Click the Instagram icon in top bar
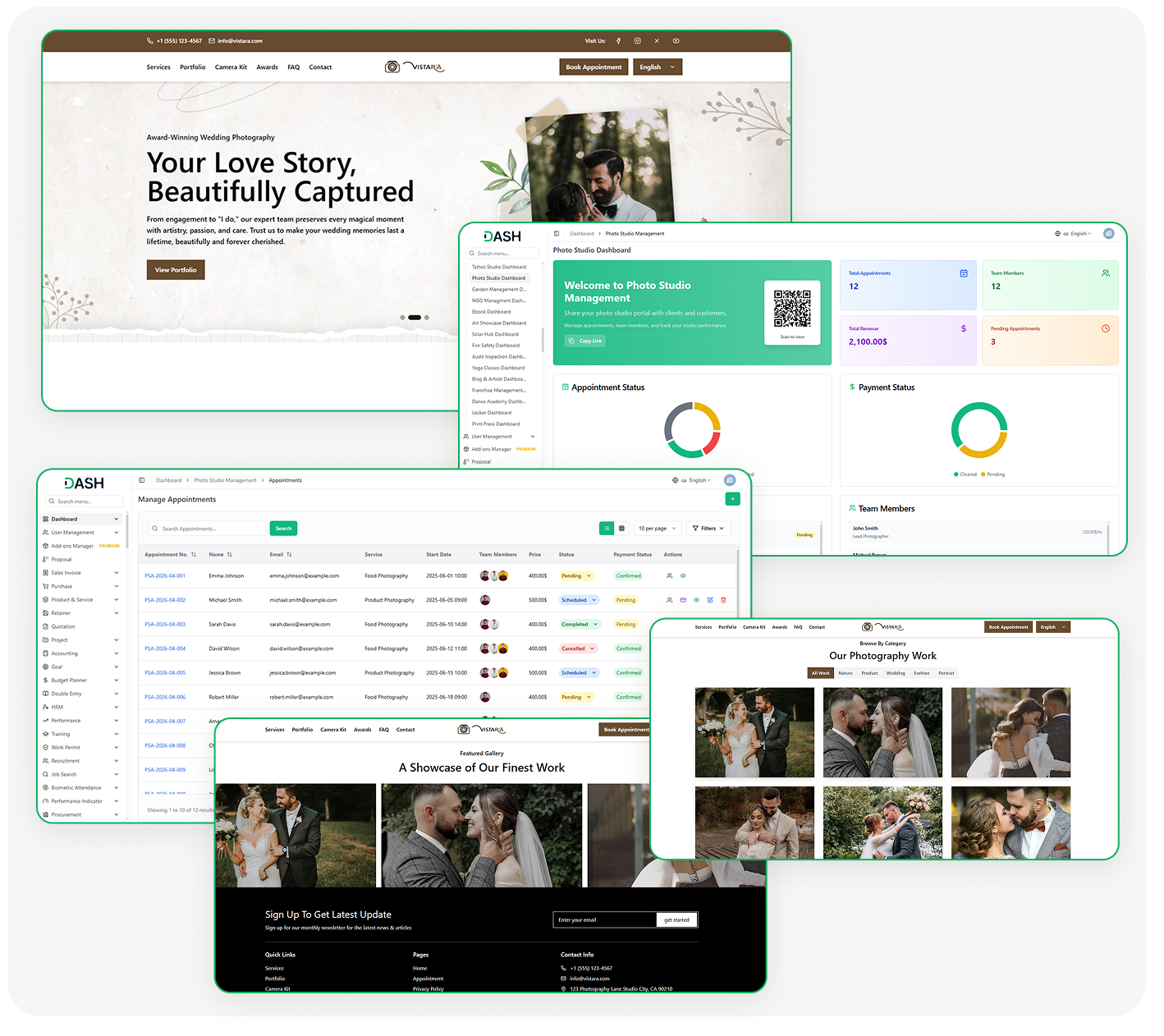The width and height of the screenshot is (1164, 1036). coord(637,41)
